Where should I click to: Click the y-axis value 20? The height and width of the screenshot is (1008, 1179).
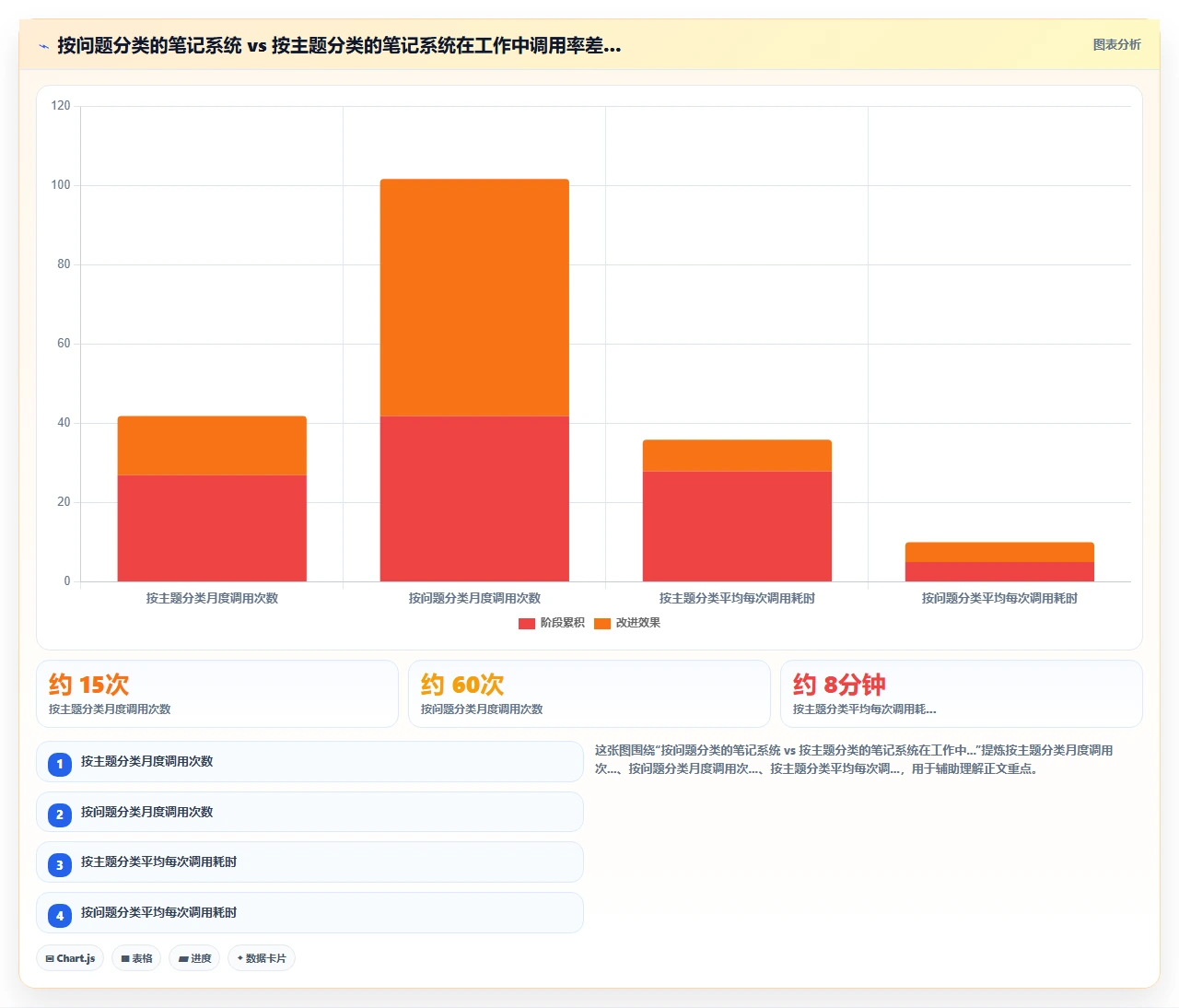pyautogui.click(x=64, y=502)
